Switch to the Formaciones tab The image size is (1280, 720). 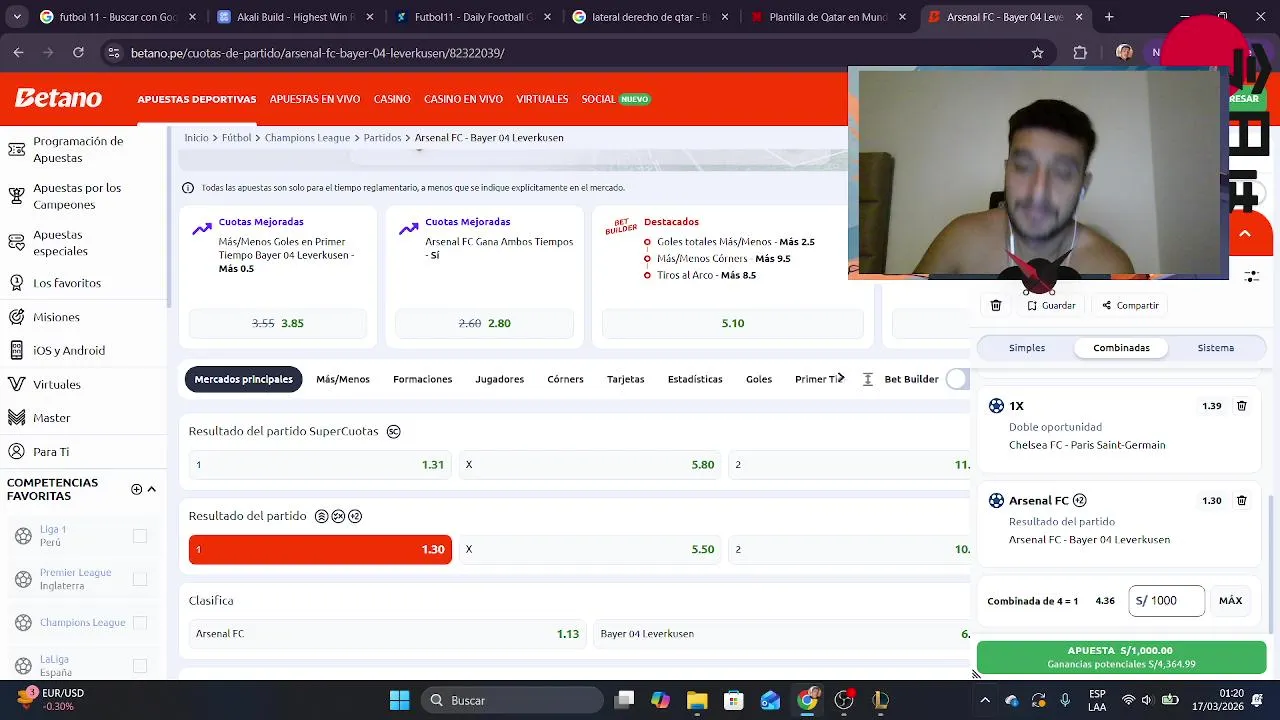point(422,379)
